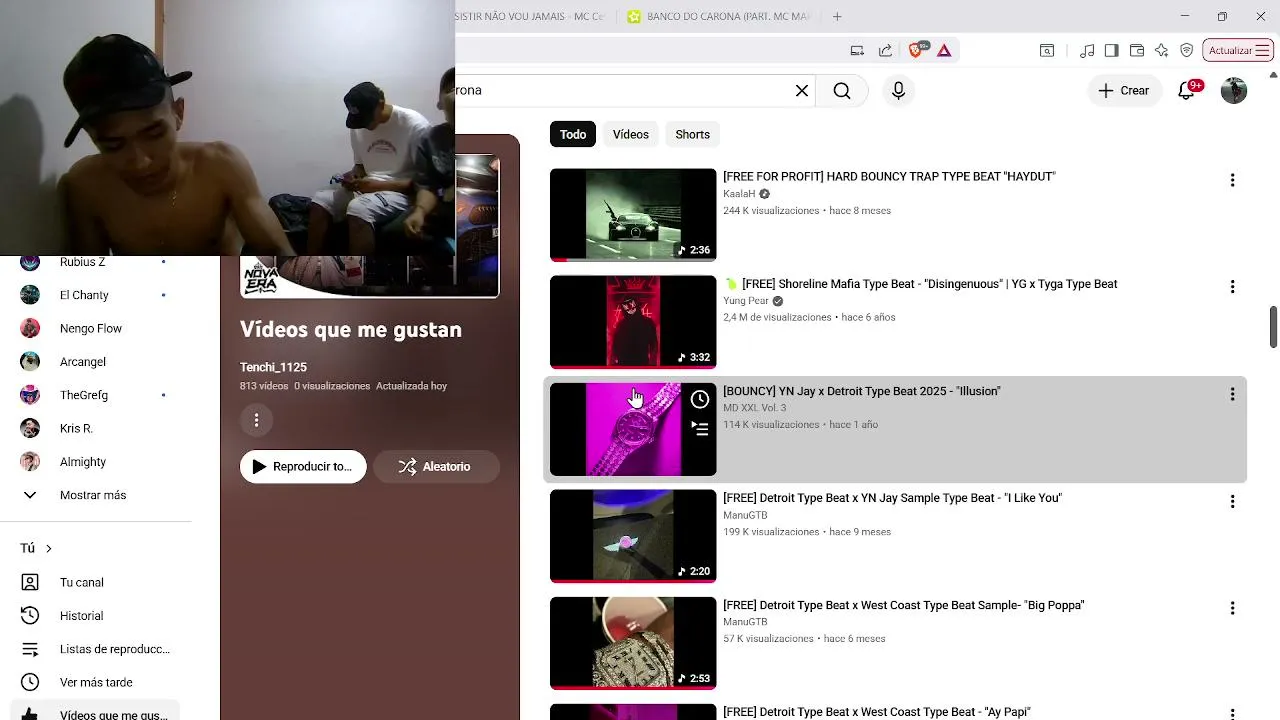This screenshot has width=1280, height=720.
Task: Start voice search with the microphone
Action: coord(898,90)
